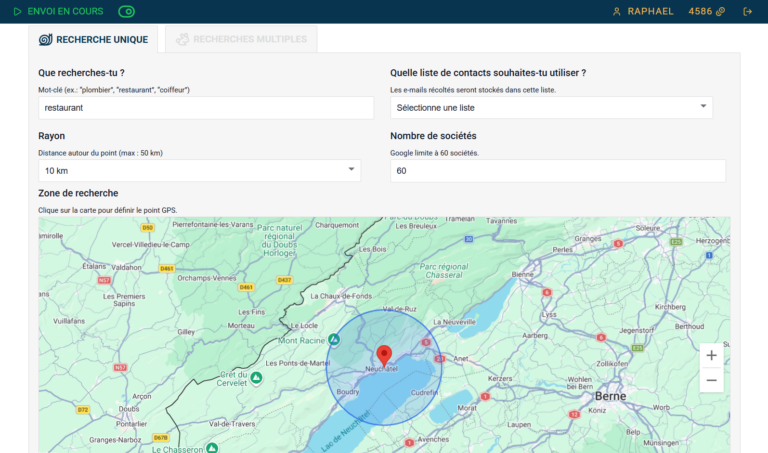Click the Parc régional Chasseral label
The height and width of the screenshot is (453, 768).
coord(444,271)
